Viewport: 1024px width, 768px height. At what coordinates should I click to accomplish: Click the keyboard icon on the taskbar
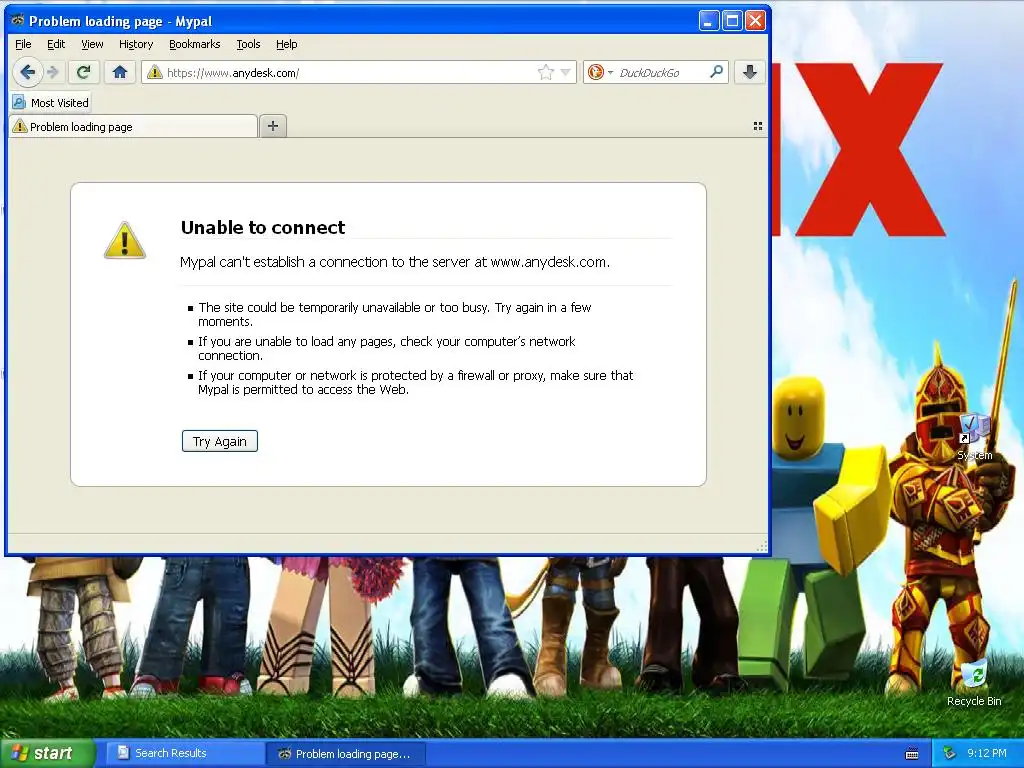pyautogui.click(x=912, y=754)
